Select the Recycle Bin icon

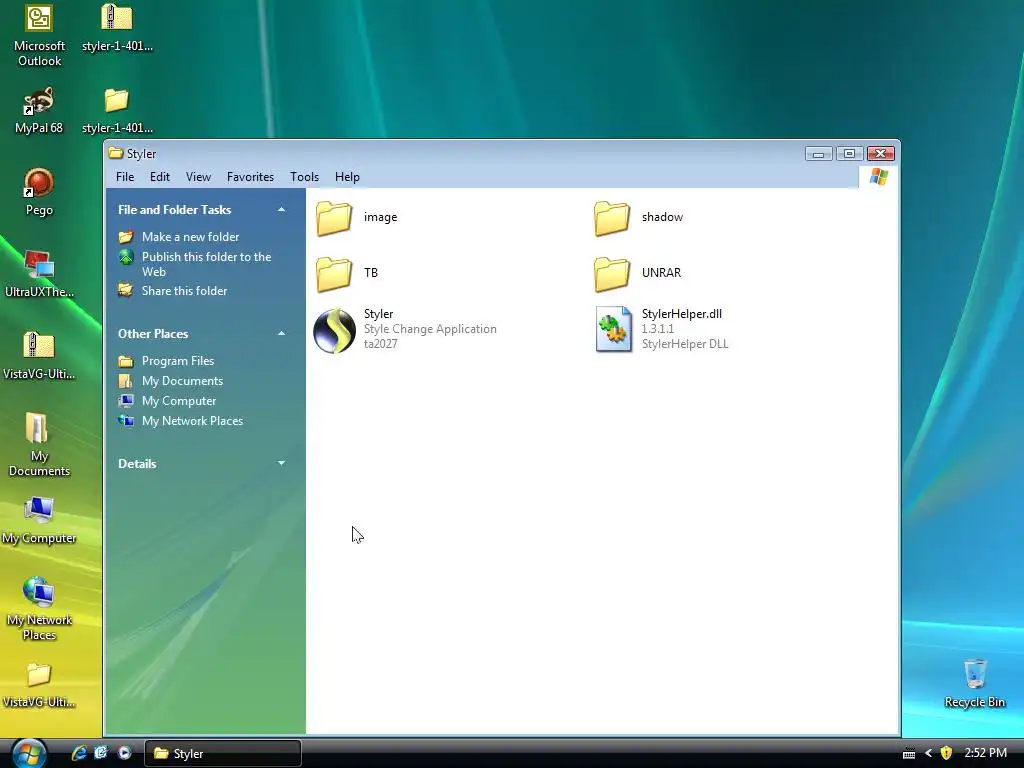tap(974, 684)
